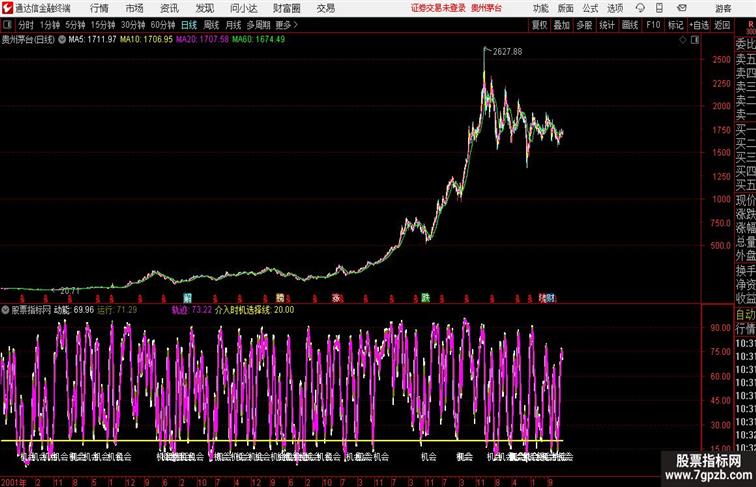Open the 资讯 menu
The width and height of the screenshot is (756, 487).
(x=169, y=8)
